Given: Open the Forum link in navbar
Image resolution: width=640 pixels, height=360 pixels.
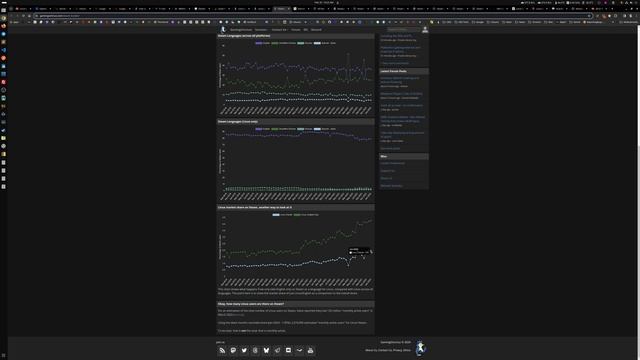Looking at the screenshot, I should (296, 30).
